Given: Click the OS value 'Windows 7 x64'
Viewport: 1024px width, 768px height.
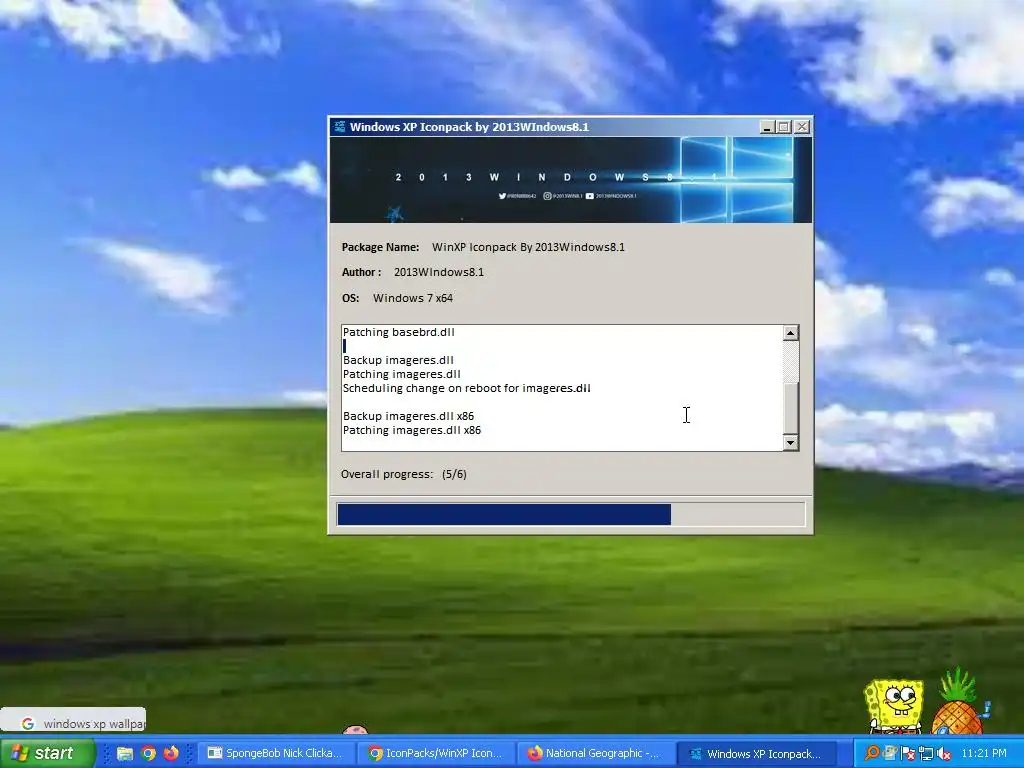Looking at the screenshot, I should point(413,298).
